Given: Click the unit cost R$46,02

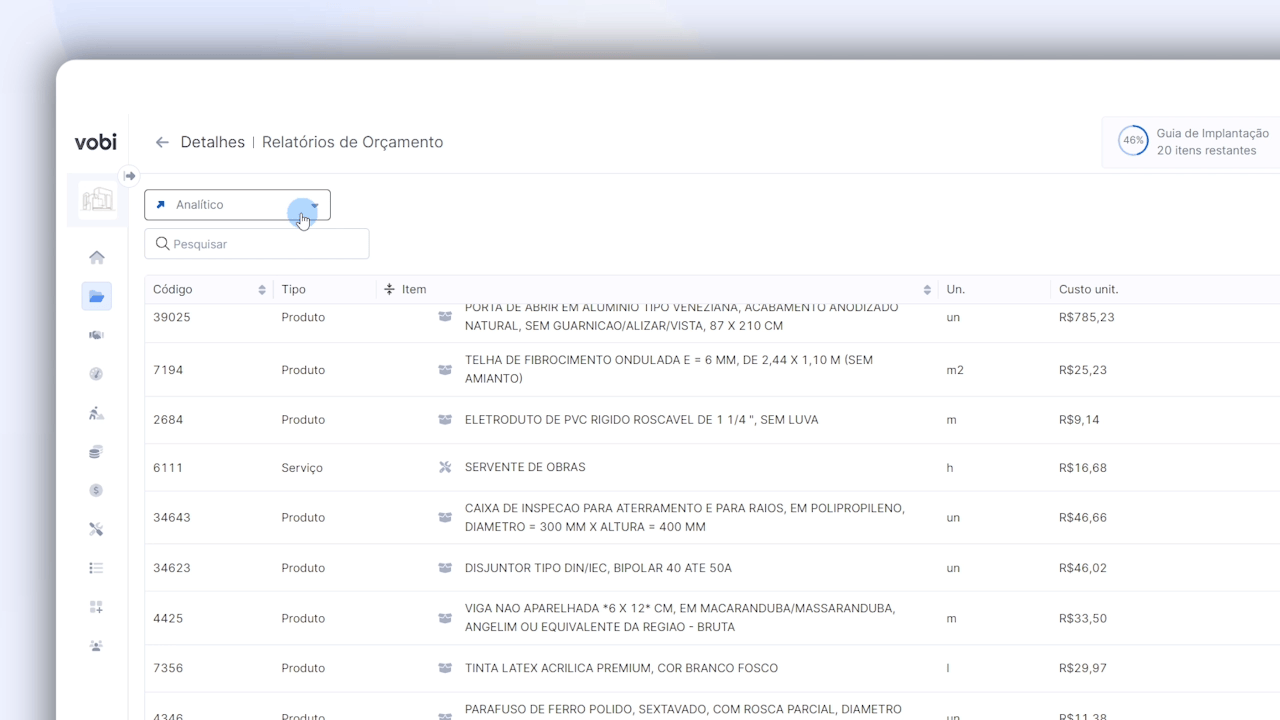Looking at the screenshot, I should (1083, 568).
